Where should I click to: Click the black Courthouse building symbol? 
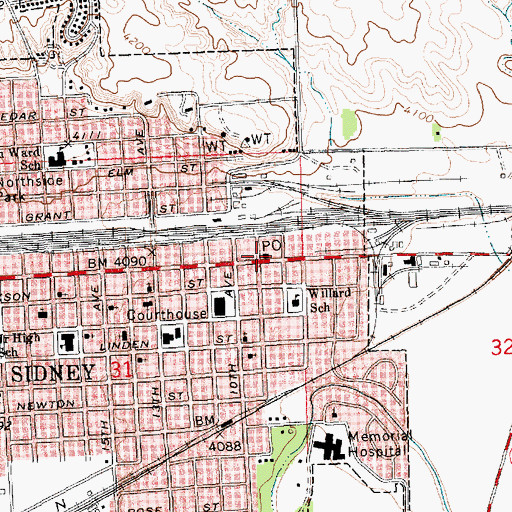click(x=220, y=307)
